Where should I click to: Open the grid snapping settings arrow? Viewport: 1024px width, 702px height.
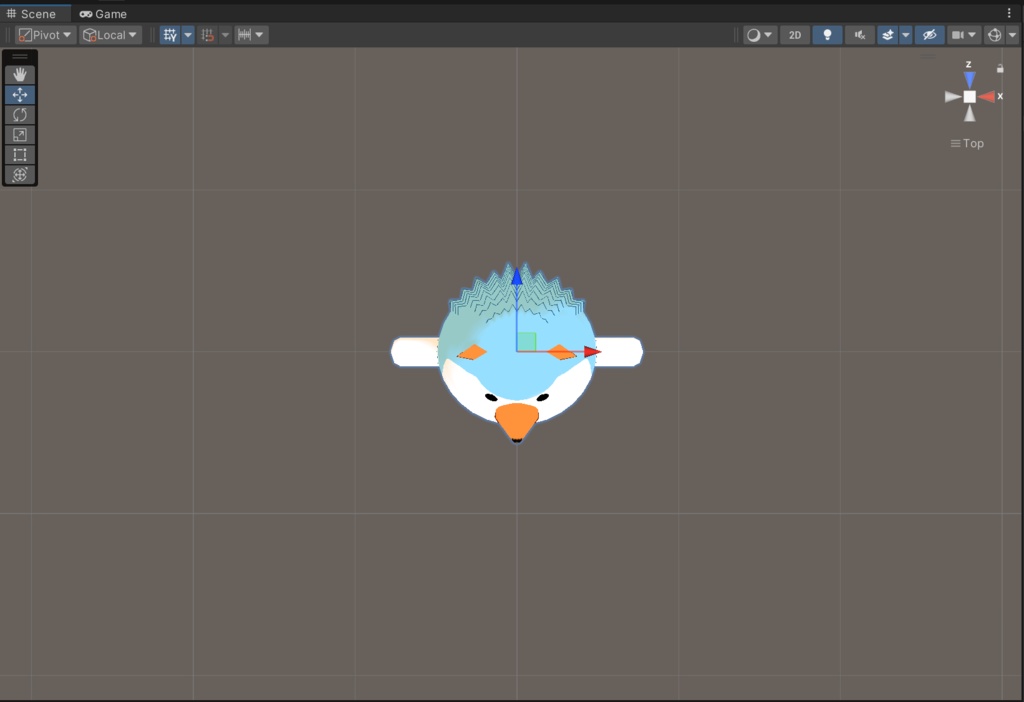[x=225, y=35]
